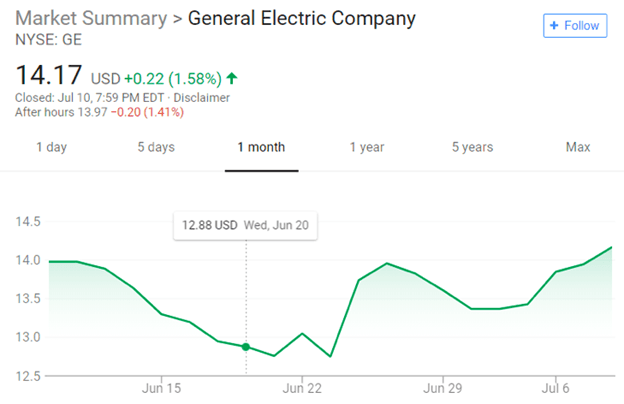Open the 1 month tab
The height and width of the screenshot is (404, 624).
pyautogui.click(x=261, y=147)
